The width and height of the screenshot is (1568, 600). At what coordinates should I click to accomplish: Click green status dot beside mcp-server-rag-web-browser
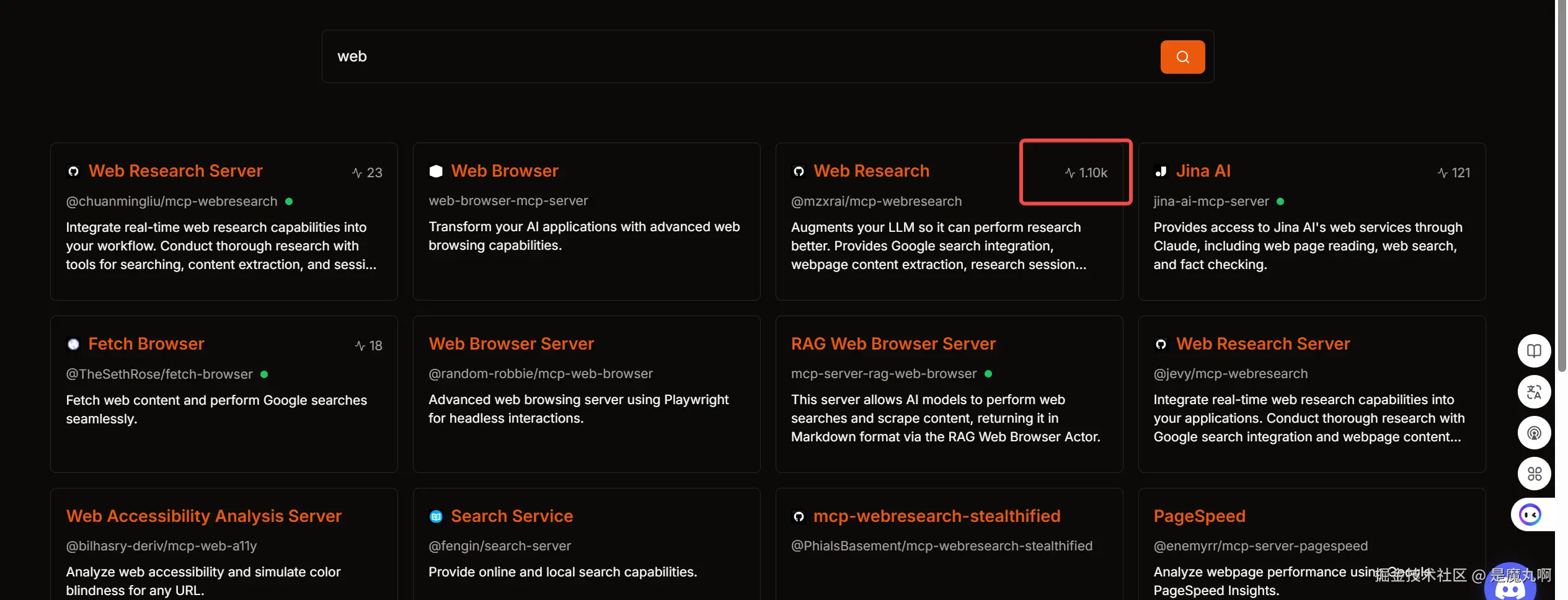tap(988, 374)
